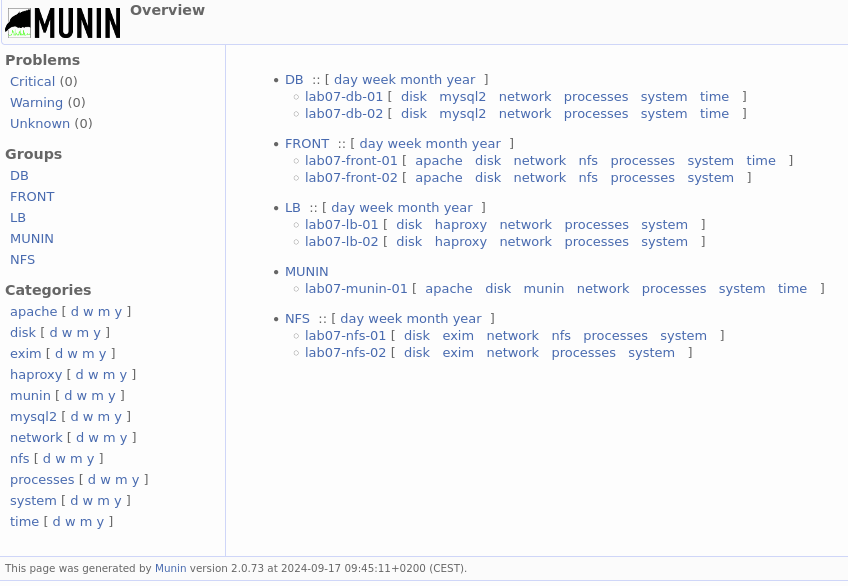The height and width of the screenshot is (586, 848).
Task: Open exim graphs for lab07-nfs-01
Action: [458, 336]
